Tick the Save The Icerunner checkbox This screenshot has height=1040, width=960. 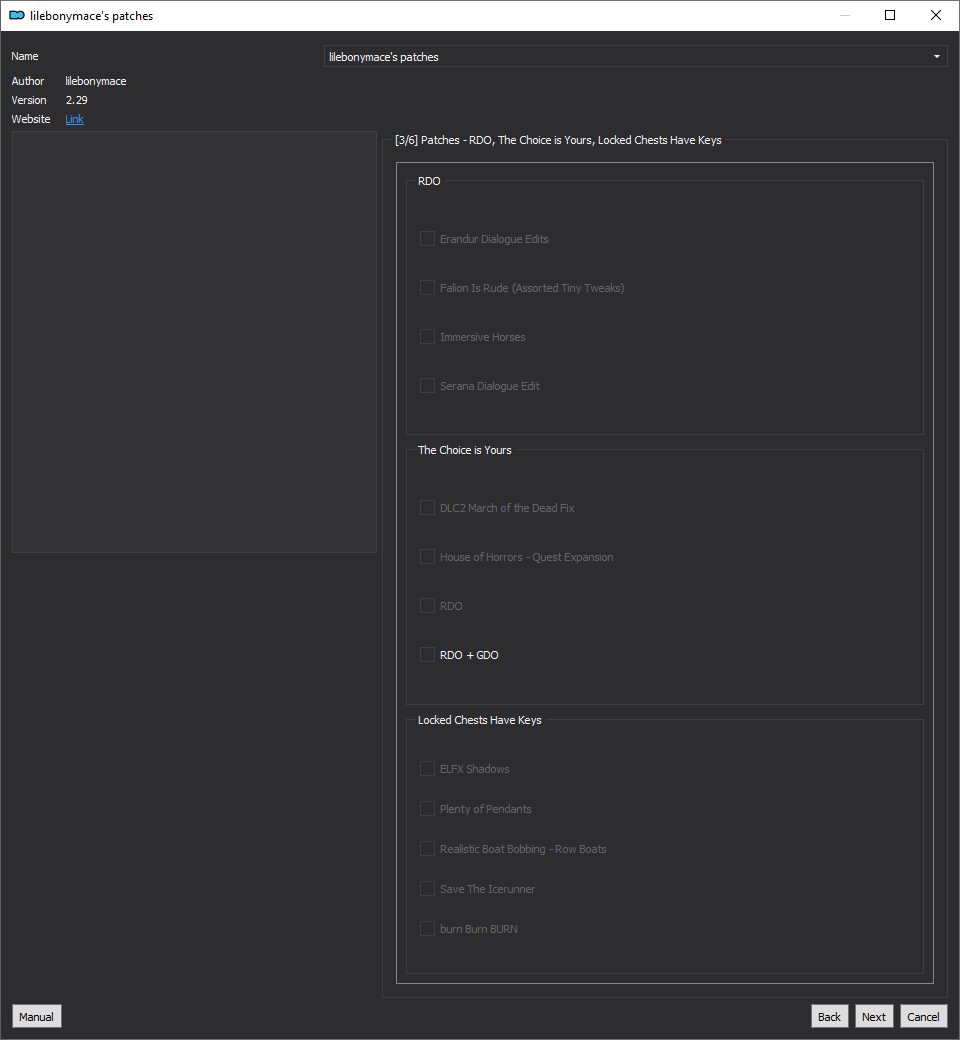tap(428, 889)
